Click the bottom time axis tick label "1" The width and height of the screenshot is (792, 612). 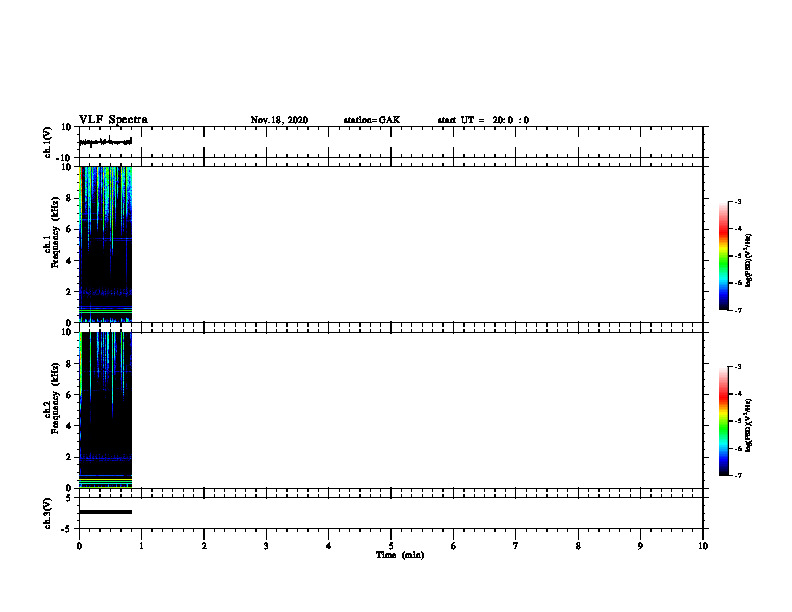coord(141,546)
